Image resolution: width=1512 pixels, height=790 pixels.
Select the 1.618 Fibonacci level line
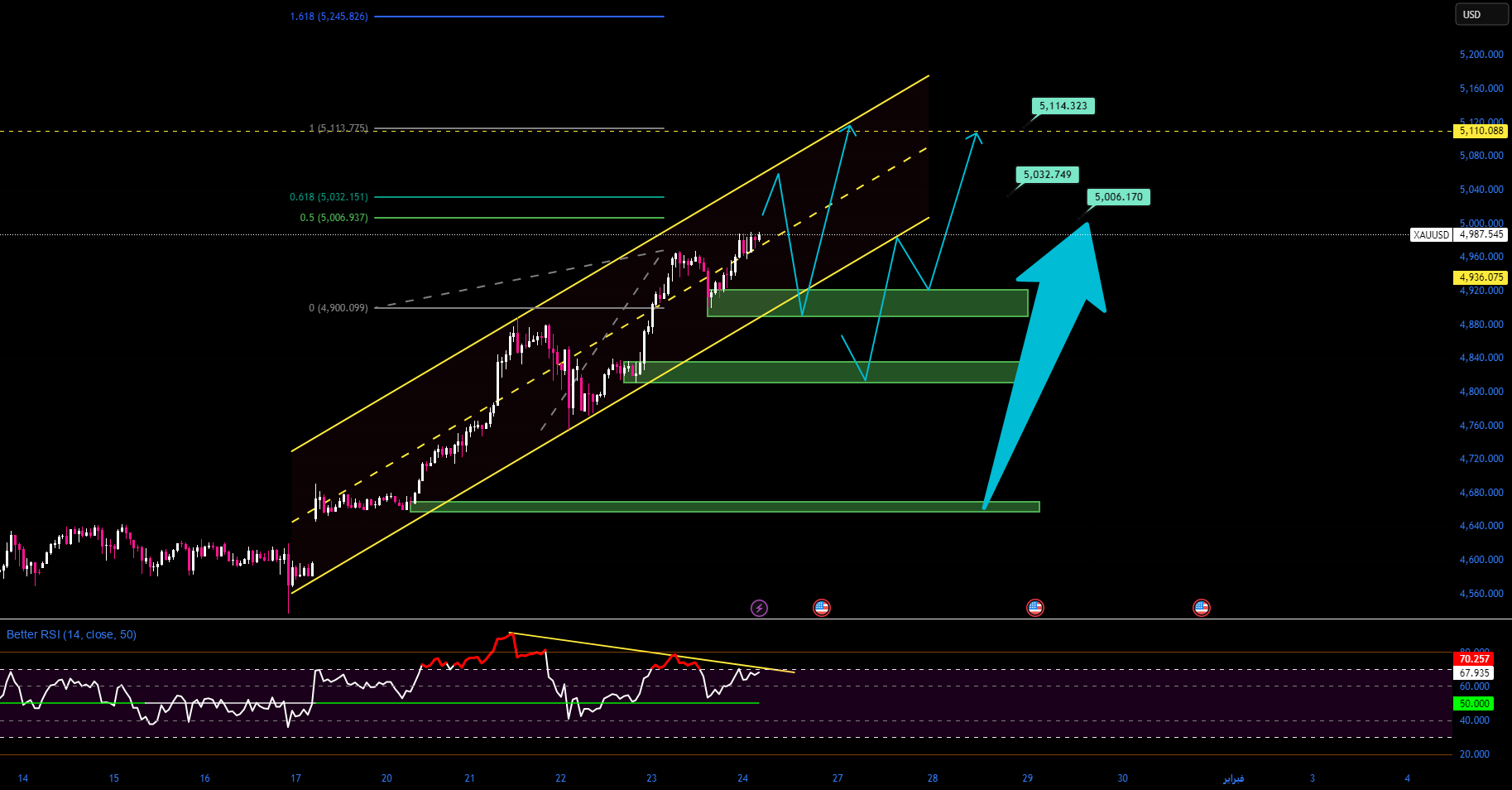[519, 17]
